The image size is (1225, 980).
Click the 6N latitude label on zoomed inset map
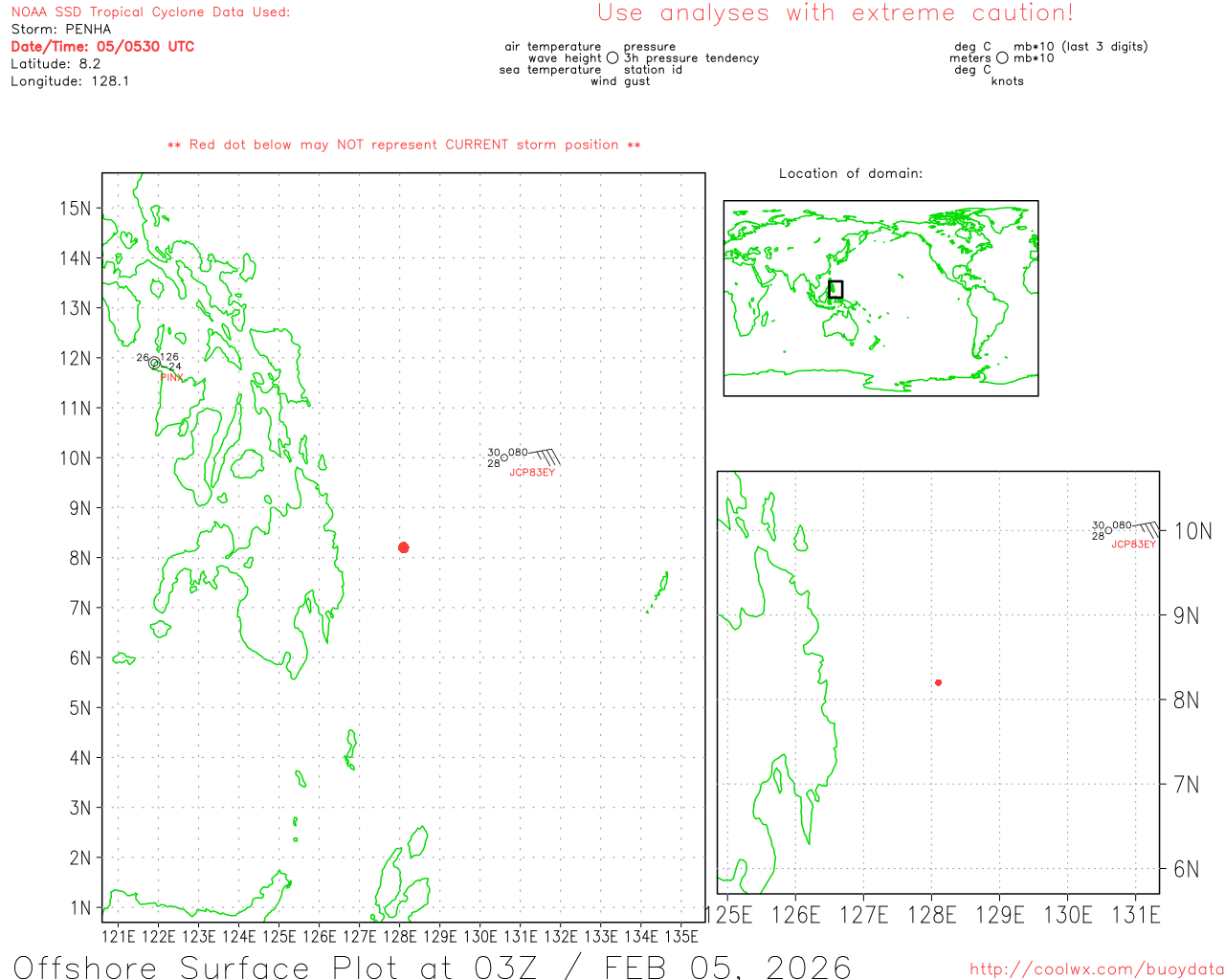(1186, 869)
